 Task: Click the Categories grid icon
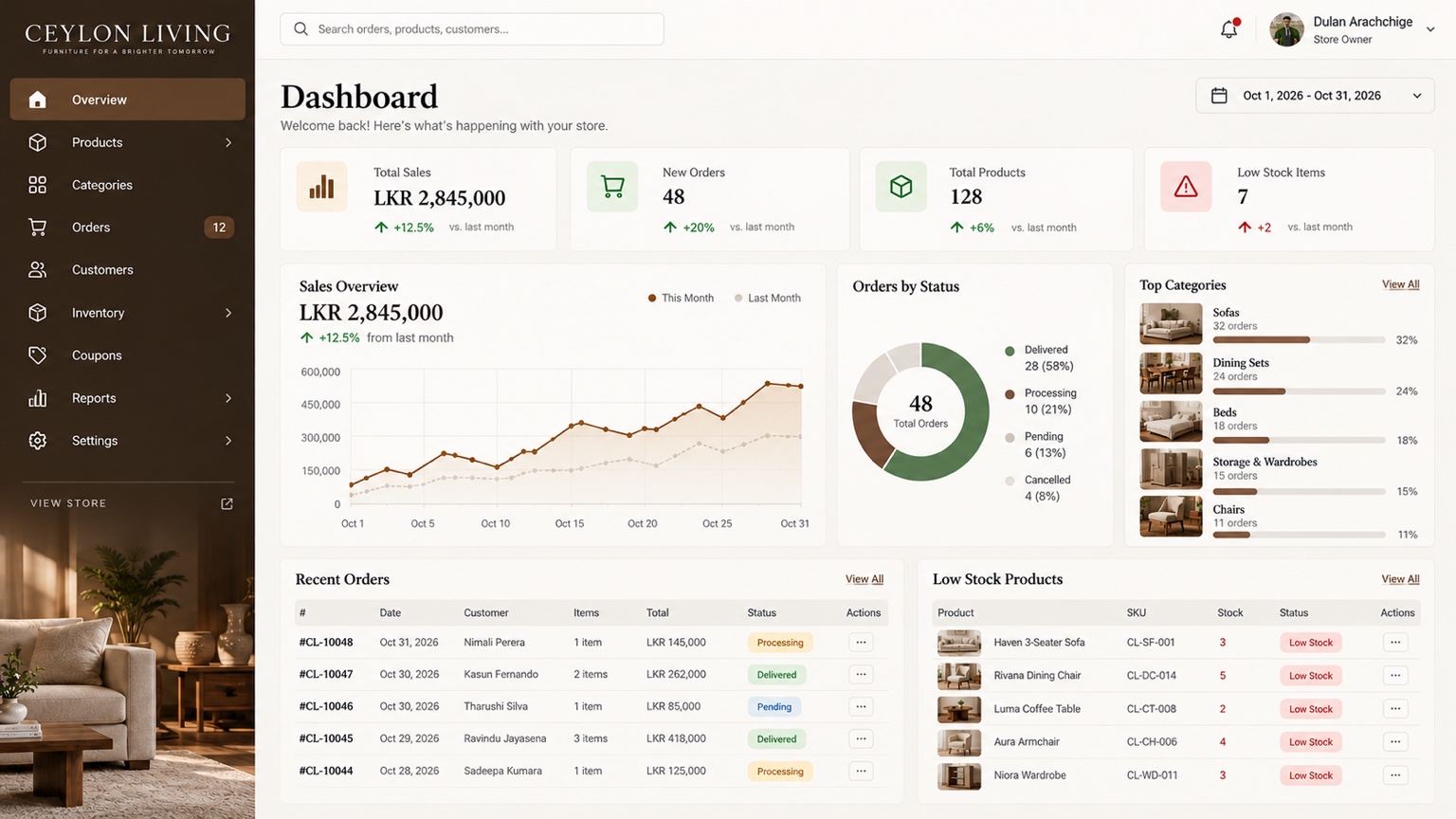pyautogui.click(x=37, y=185)
